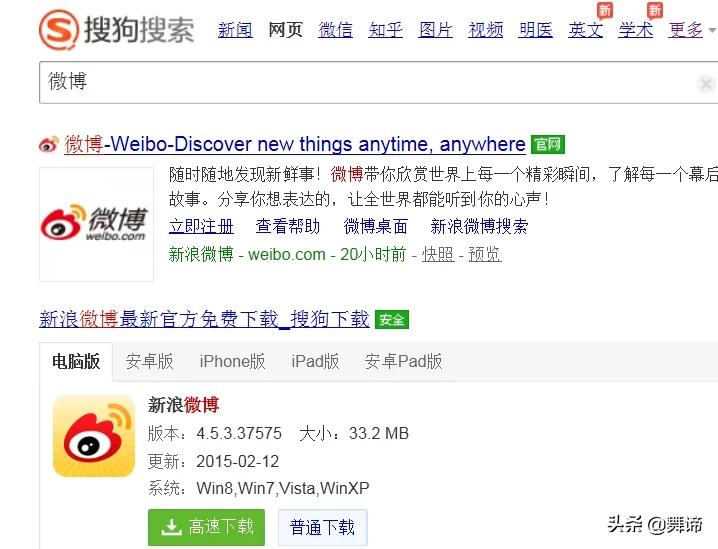The height and width of the screenshot is (549, 718).
Task: Click the 立即注册 link
Action: [x=201, y=226]
